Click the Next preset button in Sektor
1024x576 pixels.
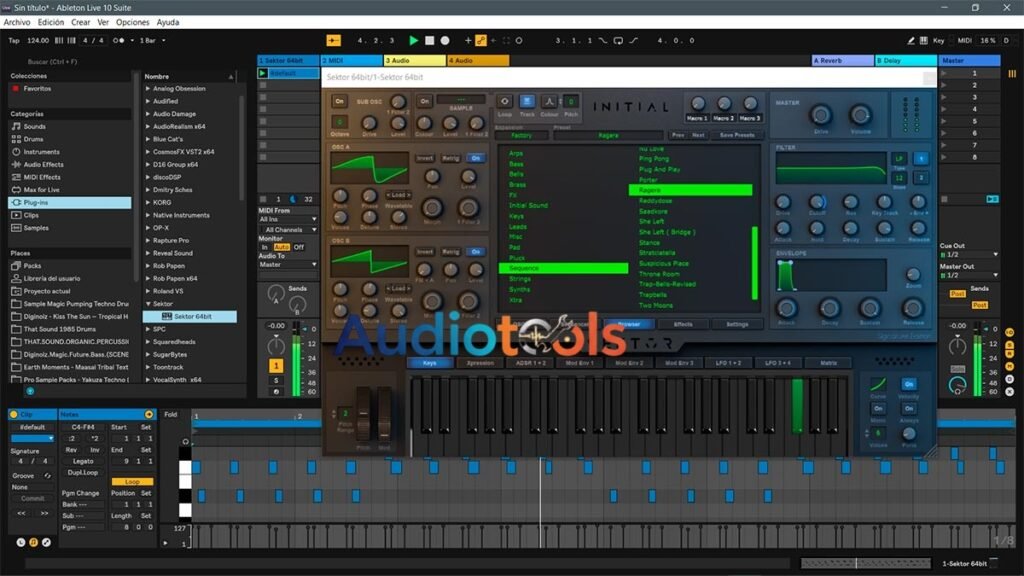click(x=699, y=135)
